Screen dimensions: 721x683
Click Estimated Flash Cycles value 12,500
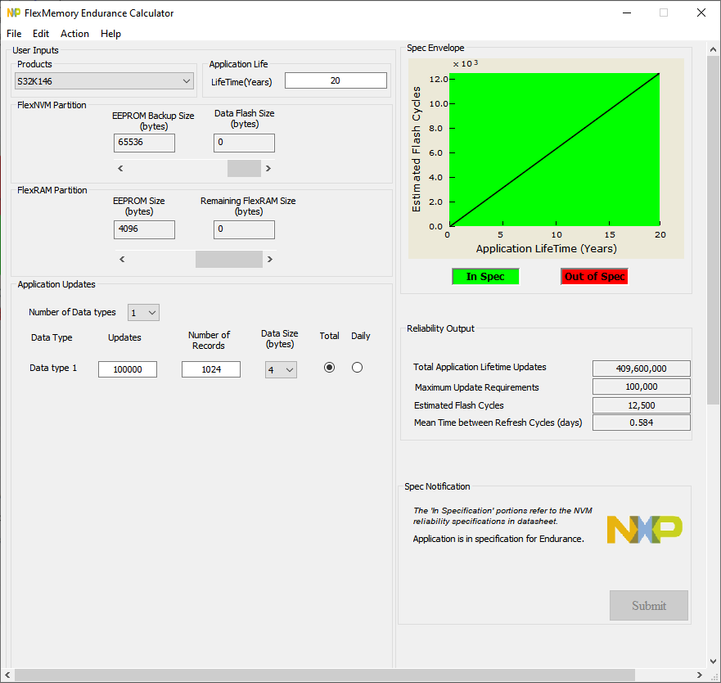tap(641, 405)
